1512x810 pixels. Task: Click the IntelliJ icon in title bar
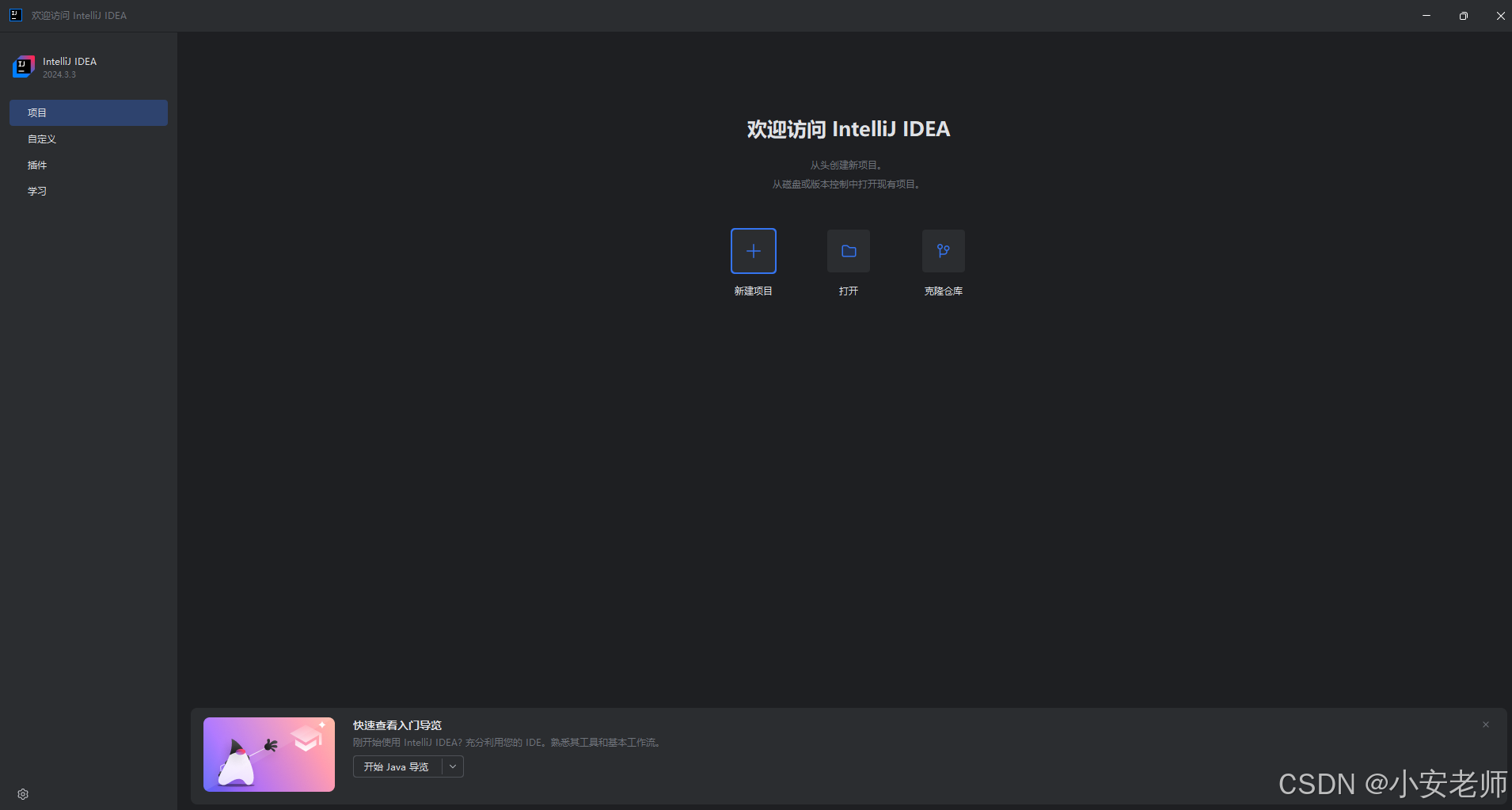click(15, 15)
